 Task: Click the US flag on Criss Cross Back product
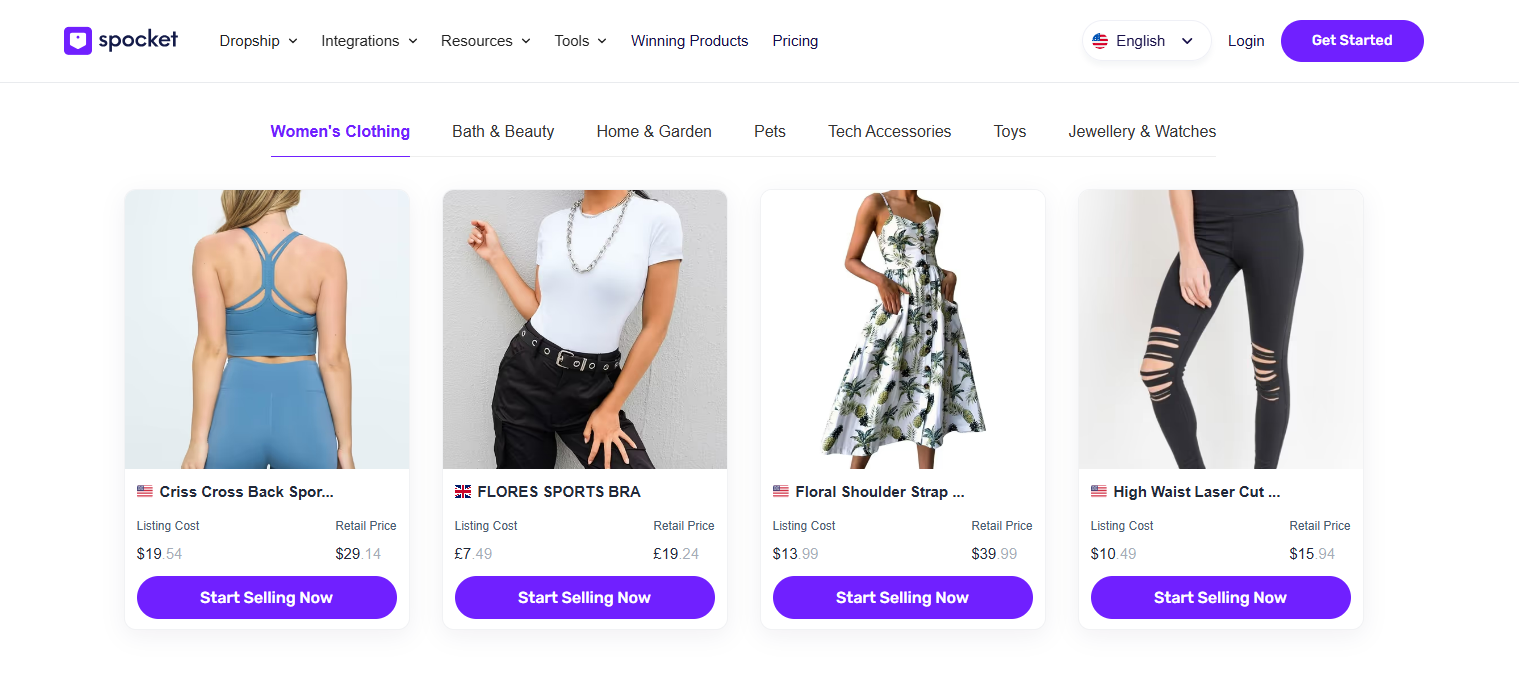(x=142, y=491)
